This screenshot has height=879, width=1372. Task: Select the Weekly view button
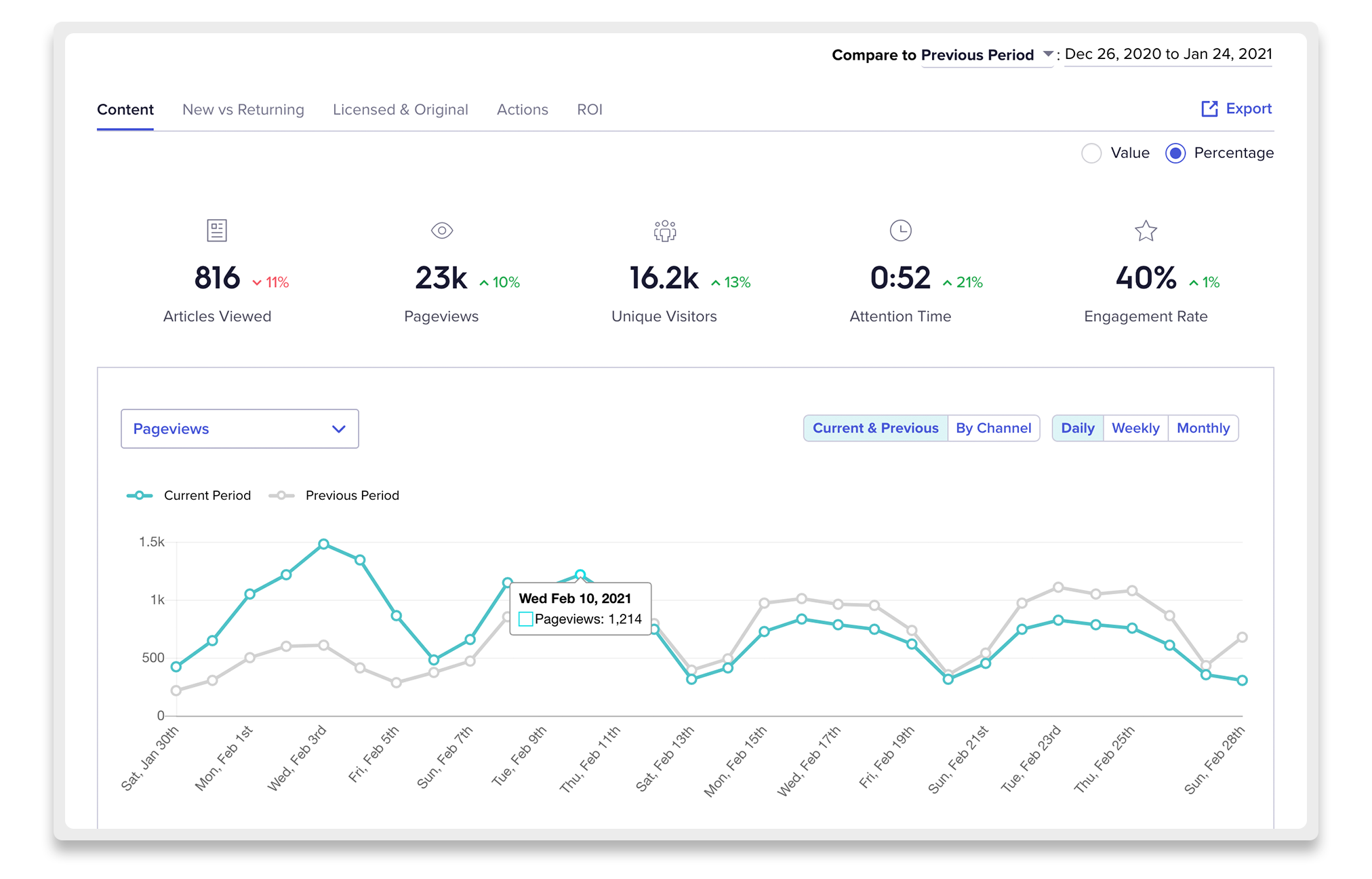point(1137,427)
